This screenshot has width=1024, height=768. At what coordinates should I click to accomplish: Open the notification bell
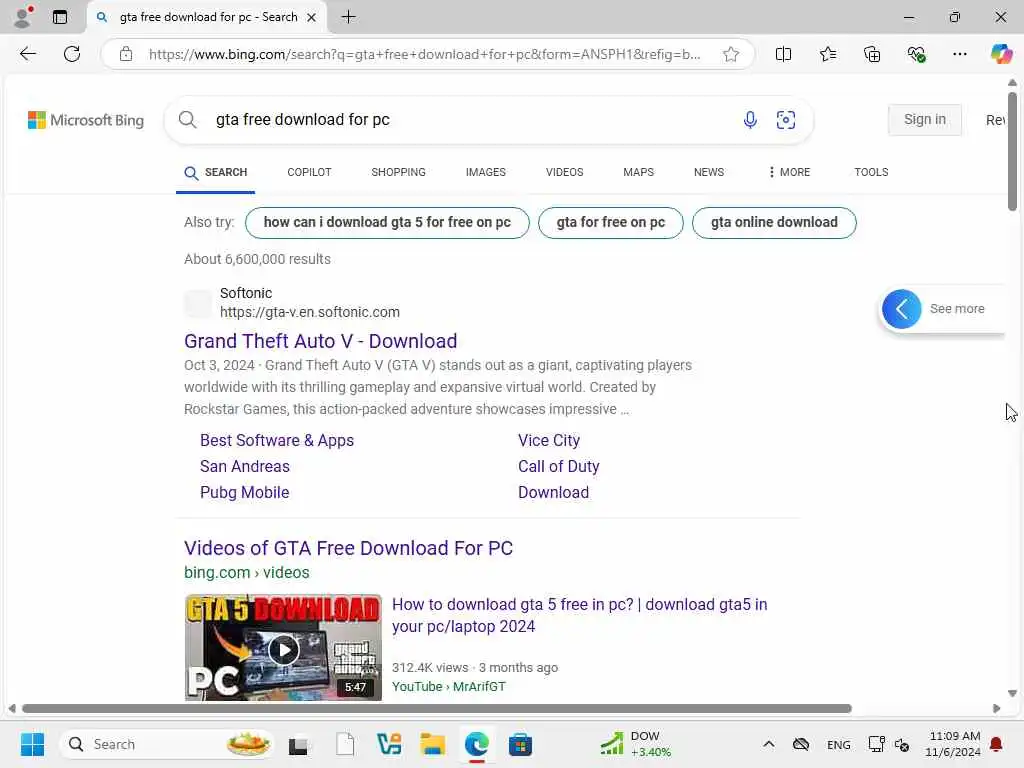(997, 744)
